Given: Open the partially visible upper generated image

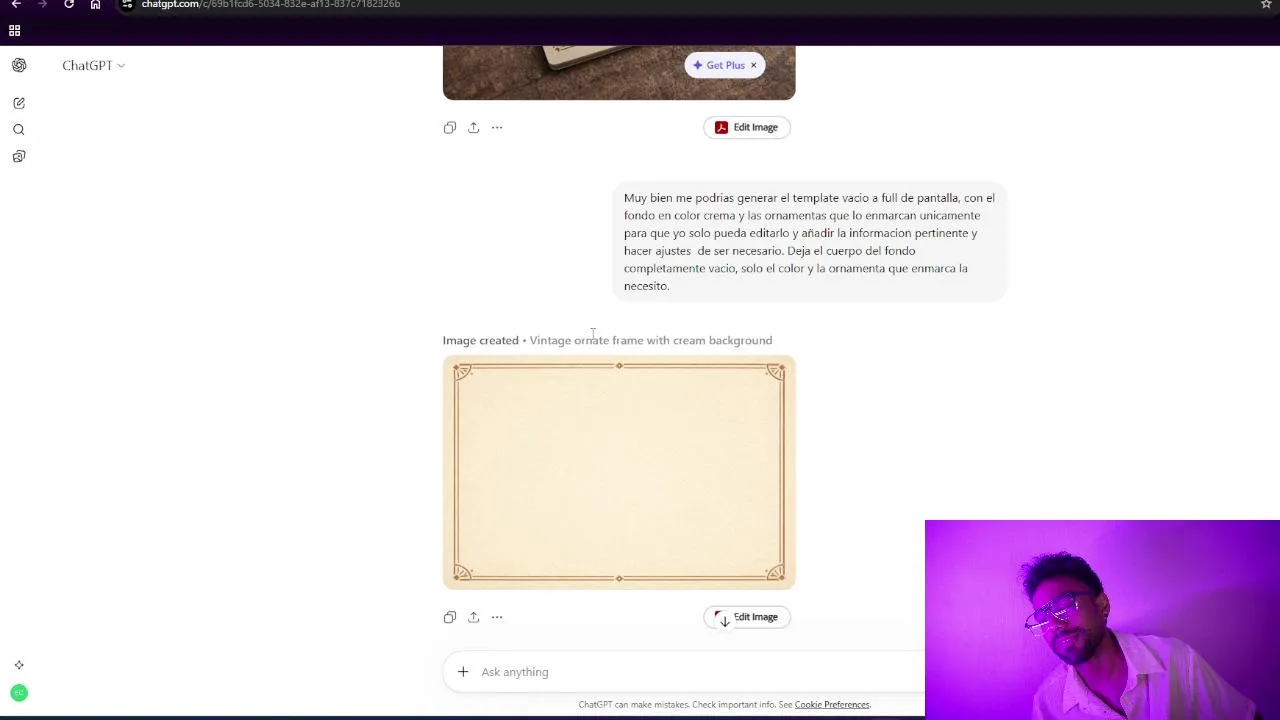Looking at the screenshot, I should coord(619,72).
